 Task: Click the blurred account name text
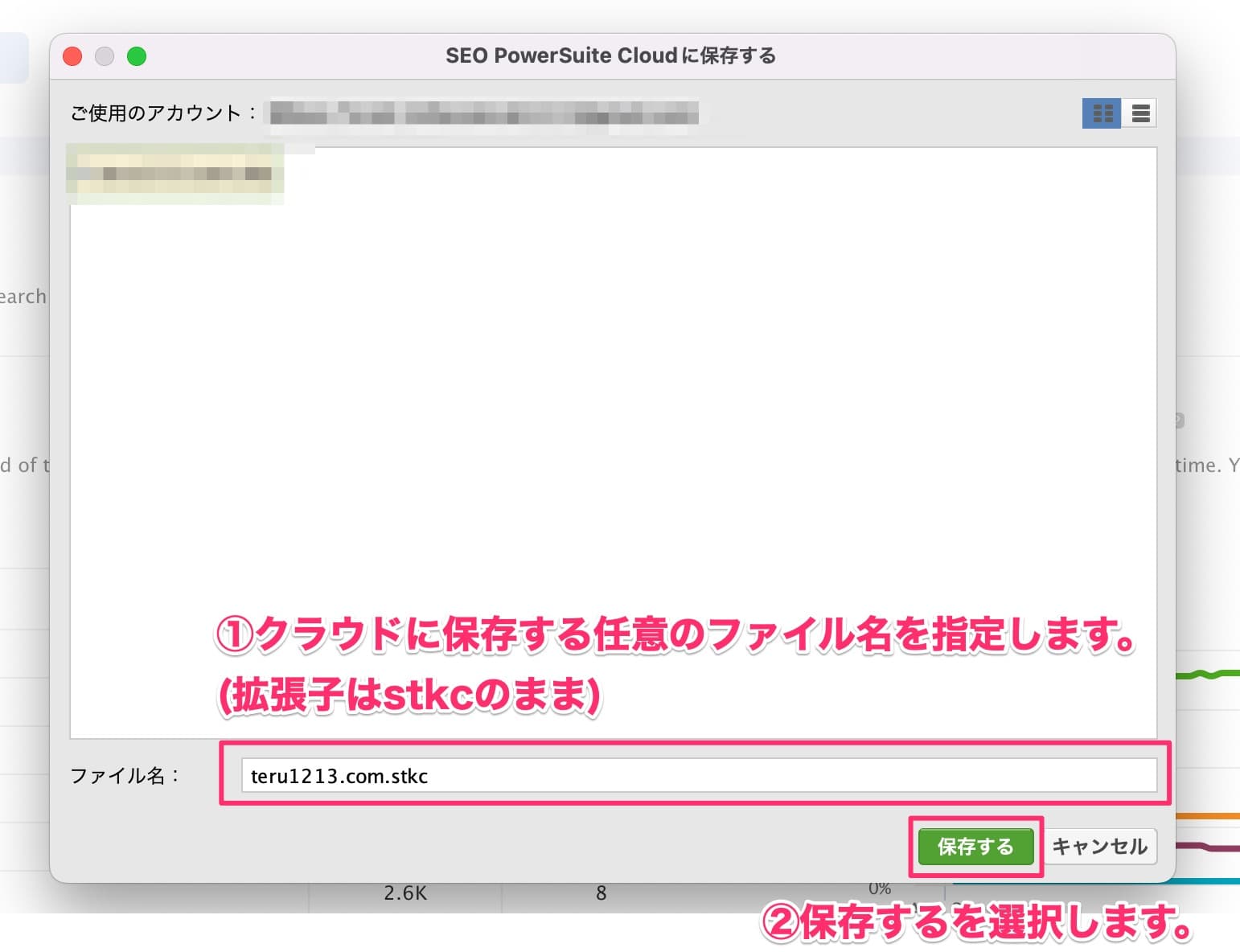[484, 113]
